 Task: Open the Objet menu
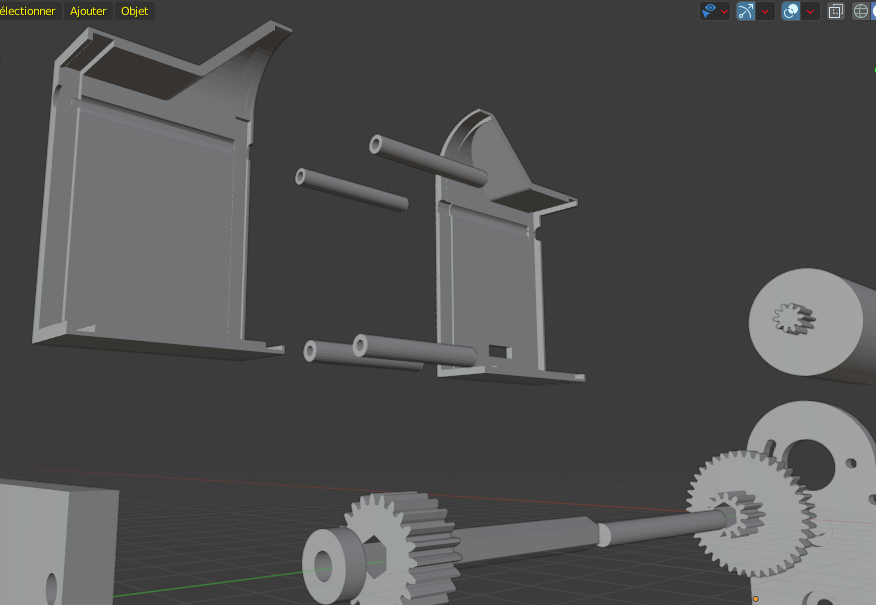135,11
